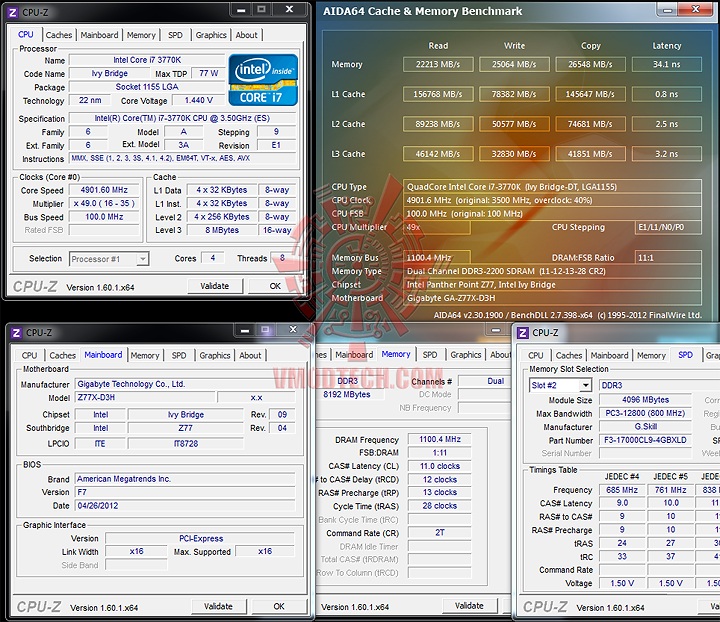Click the PCI-Express graphic interface version field

tap(200, 538)
